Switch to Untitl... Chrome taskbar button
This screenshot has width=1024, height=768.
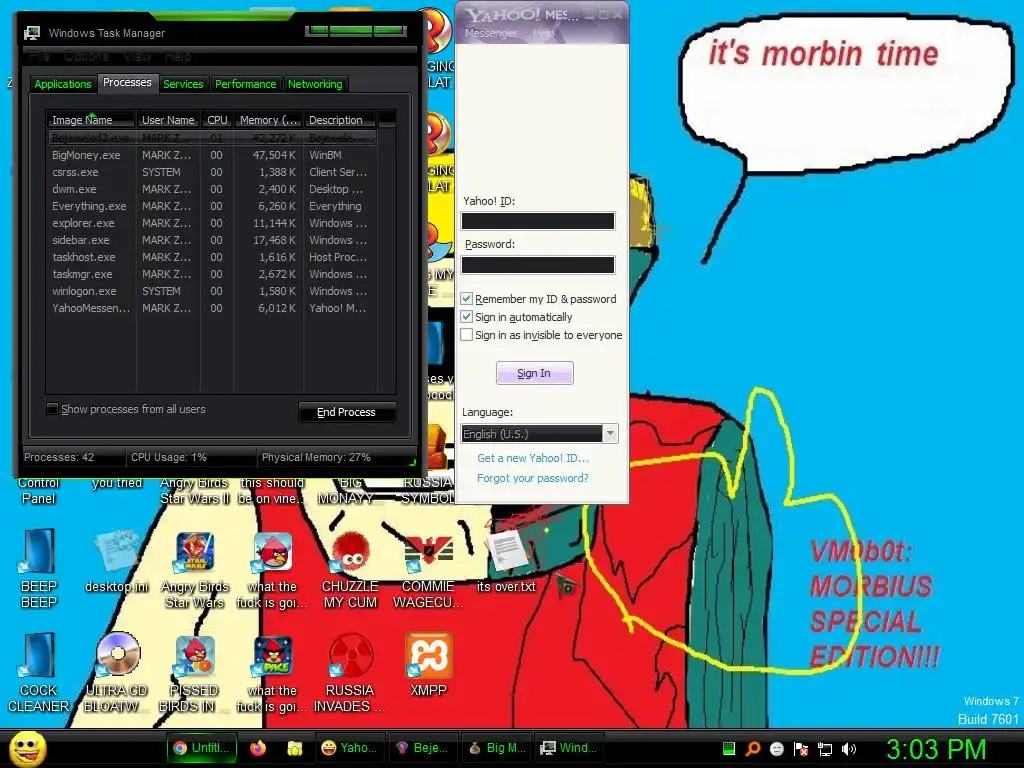click(202, 748)
